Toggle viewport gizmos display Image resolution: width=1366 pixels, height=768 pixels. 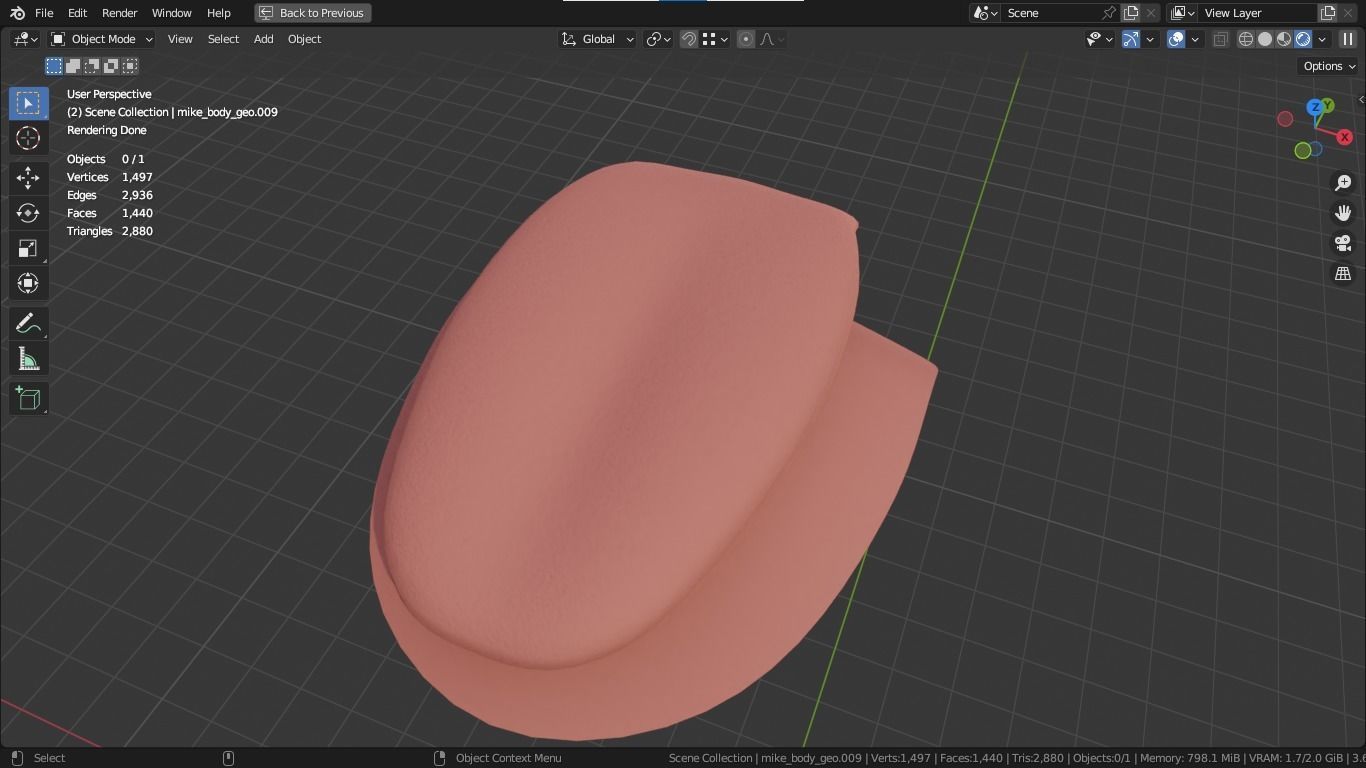pyautogui.click(x=1131, y=39)
